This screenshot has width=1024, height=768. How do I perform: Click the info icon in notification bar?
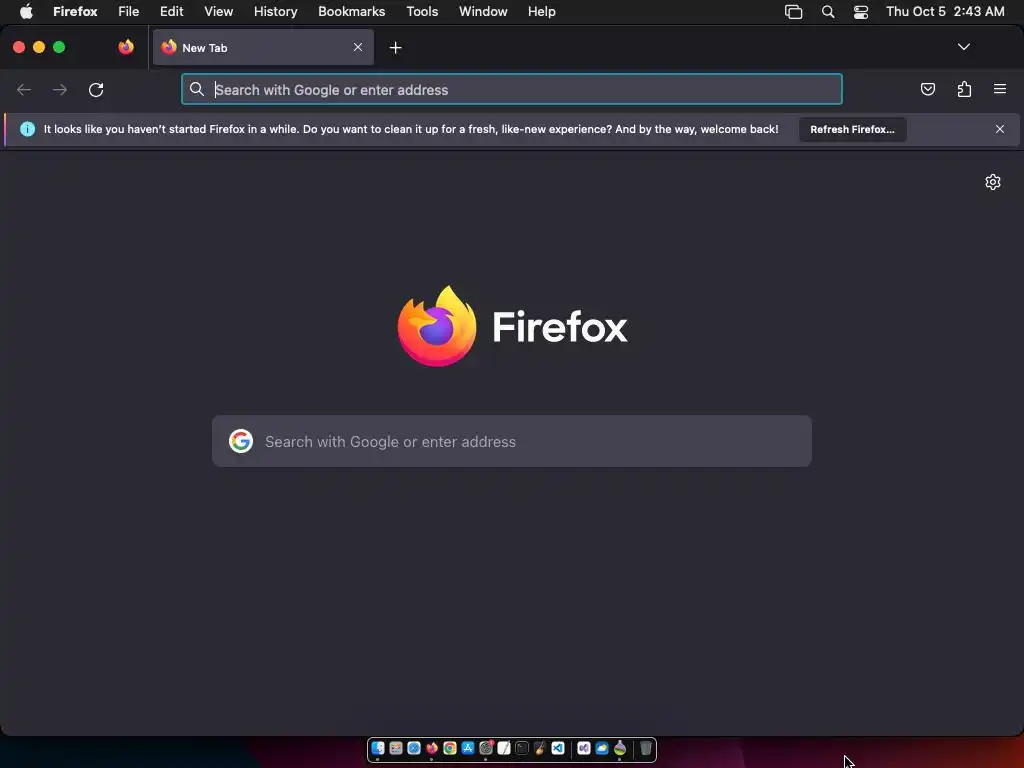pos(27,129)
